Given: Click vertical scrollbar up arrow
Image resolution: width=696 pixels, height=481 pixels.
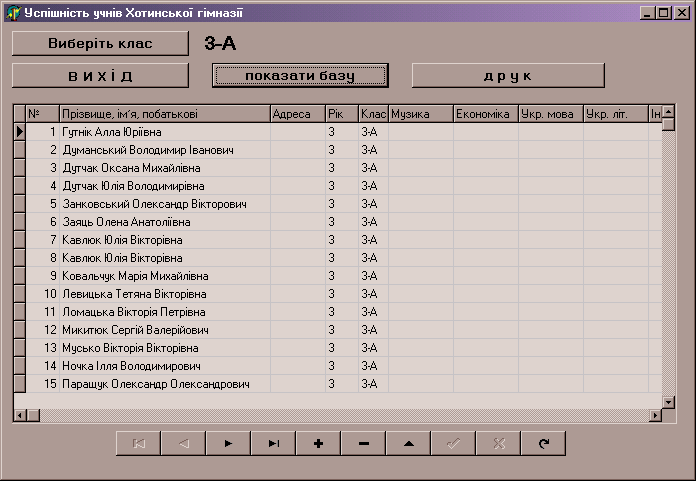Looking at the screenshot, I should [x=668, y=111].
